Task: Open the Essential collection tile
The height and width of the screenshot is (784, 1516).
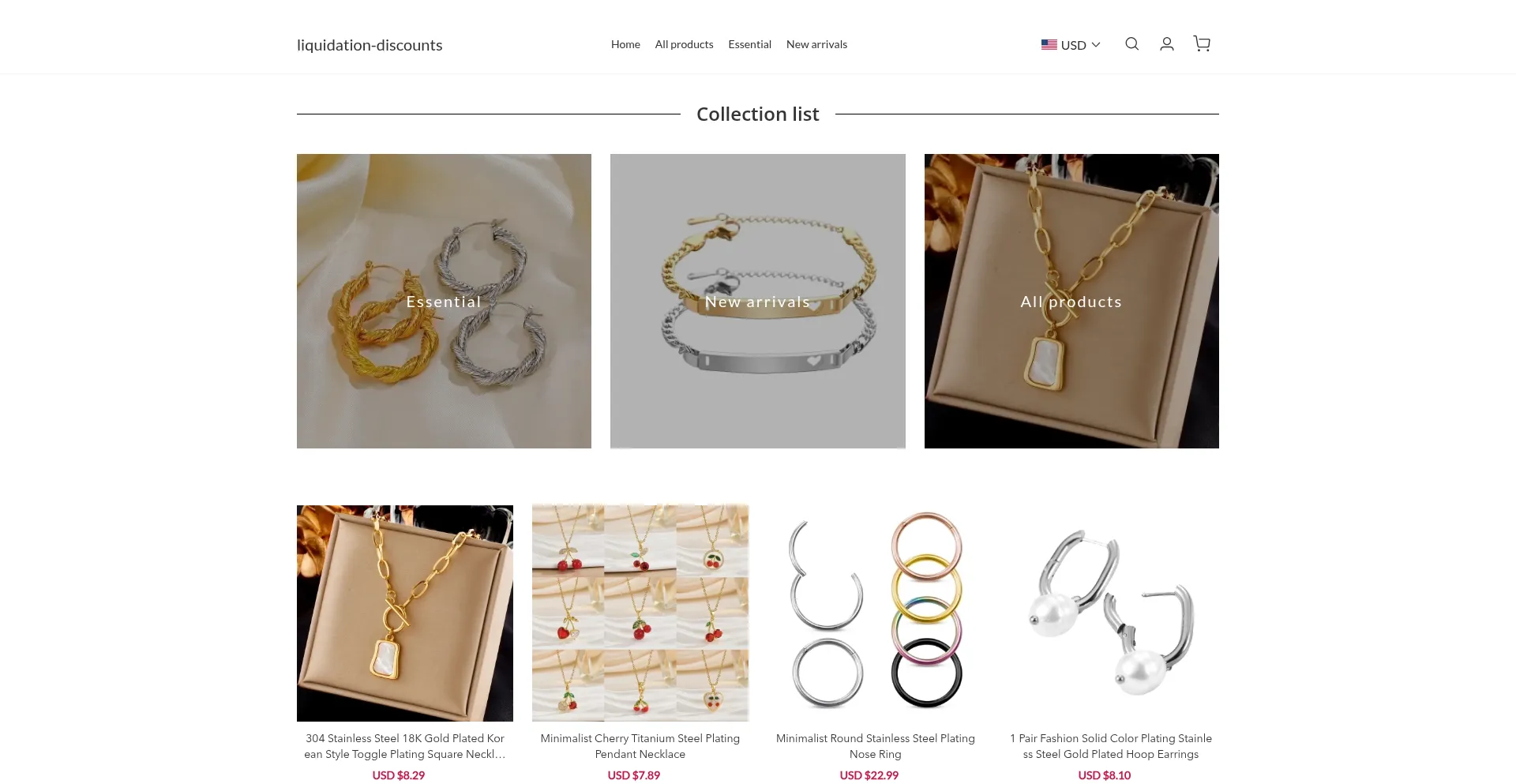Action: [x=444, y=301]
